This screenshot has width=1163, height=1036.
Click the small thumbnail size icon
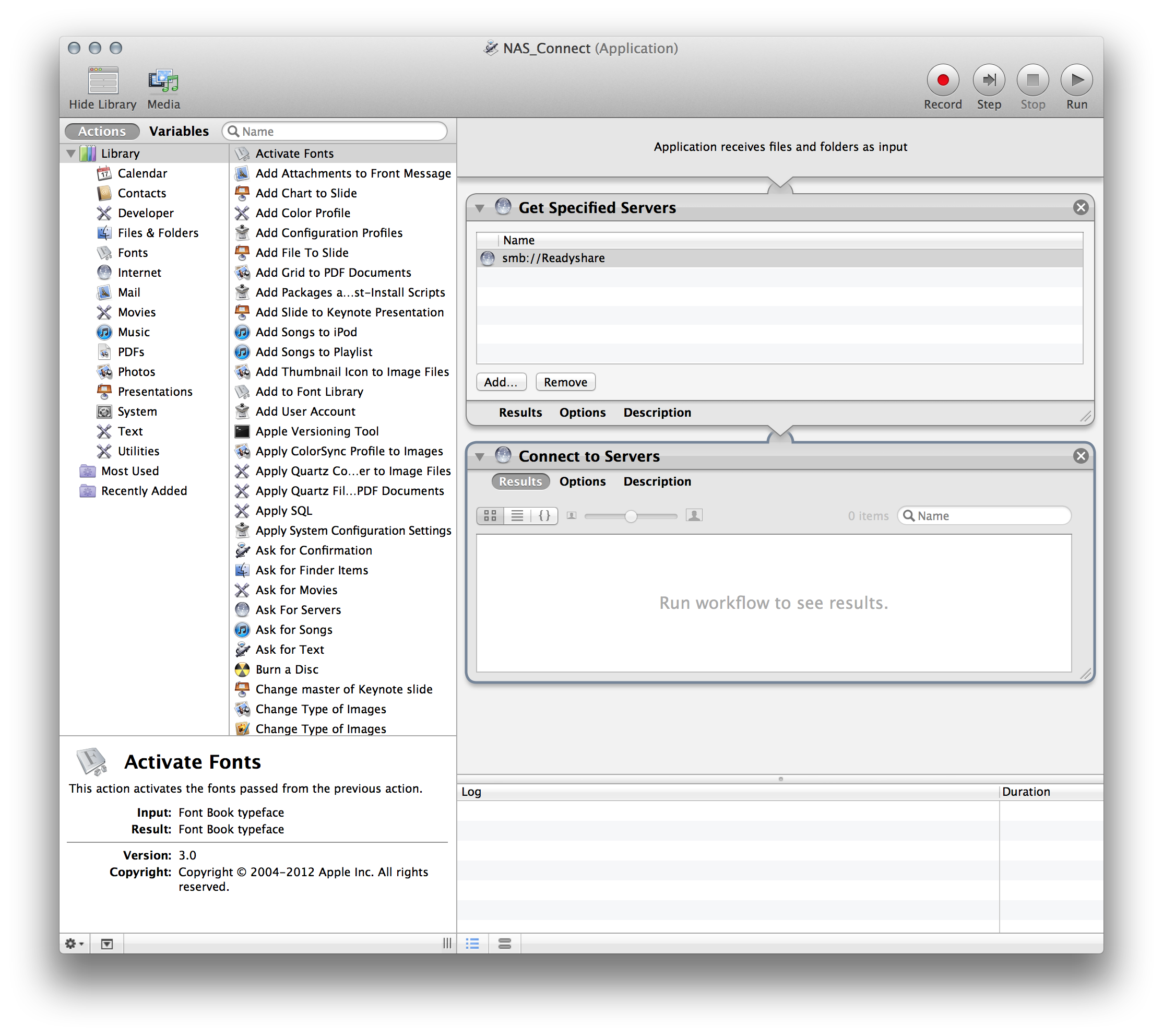click(572, 516)
